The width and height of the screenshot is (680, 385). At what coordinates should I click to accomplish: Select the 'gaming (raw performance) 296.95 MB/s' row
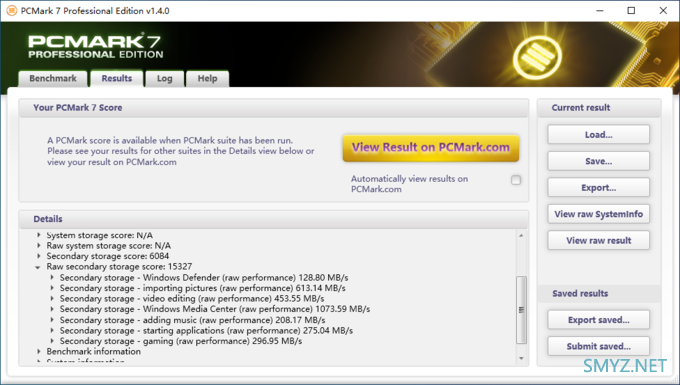181,341
